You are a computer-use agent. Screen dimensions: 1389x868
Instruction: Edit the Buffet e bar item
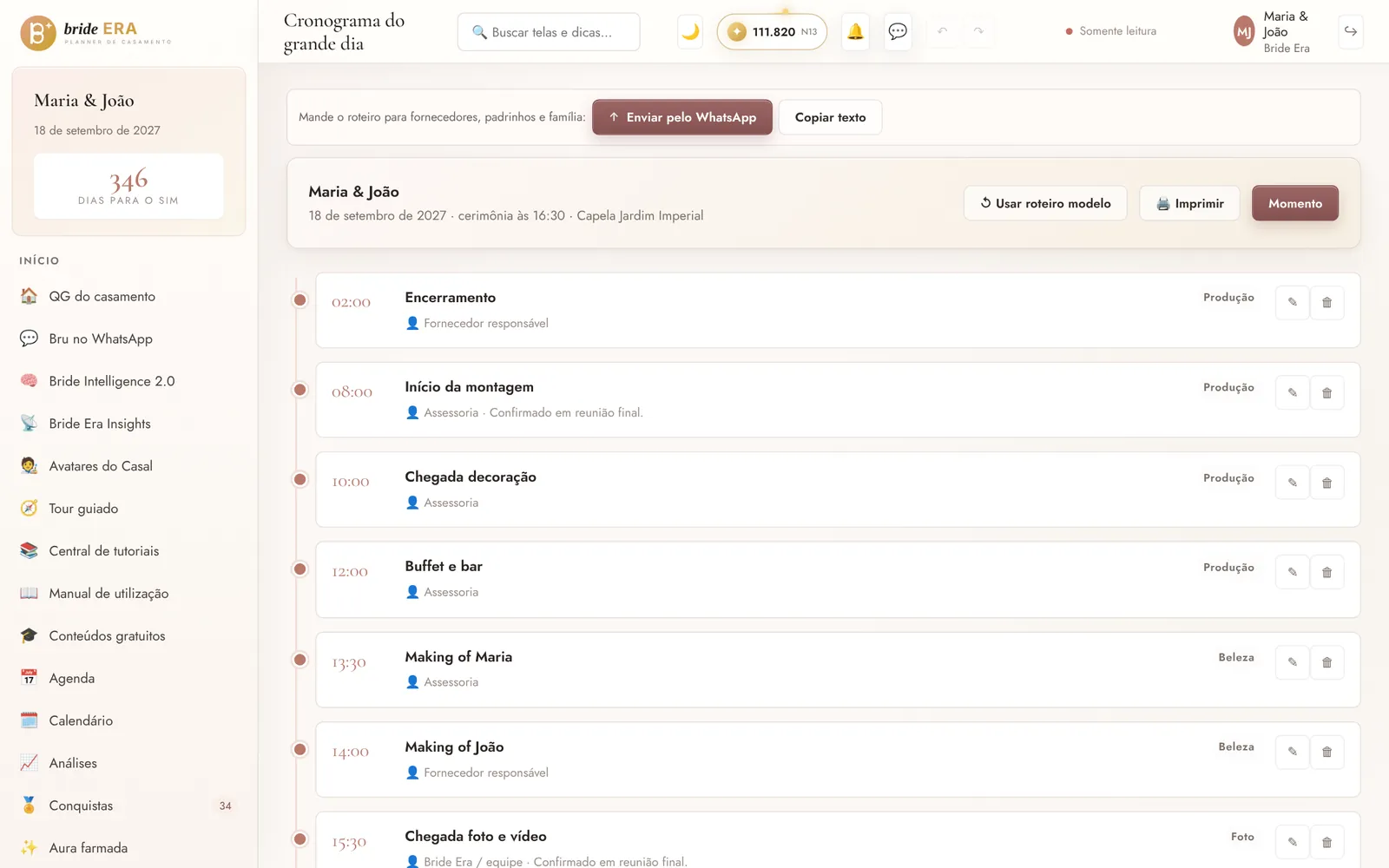point(1293,572)
